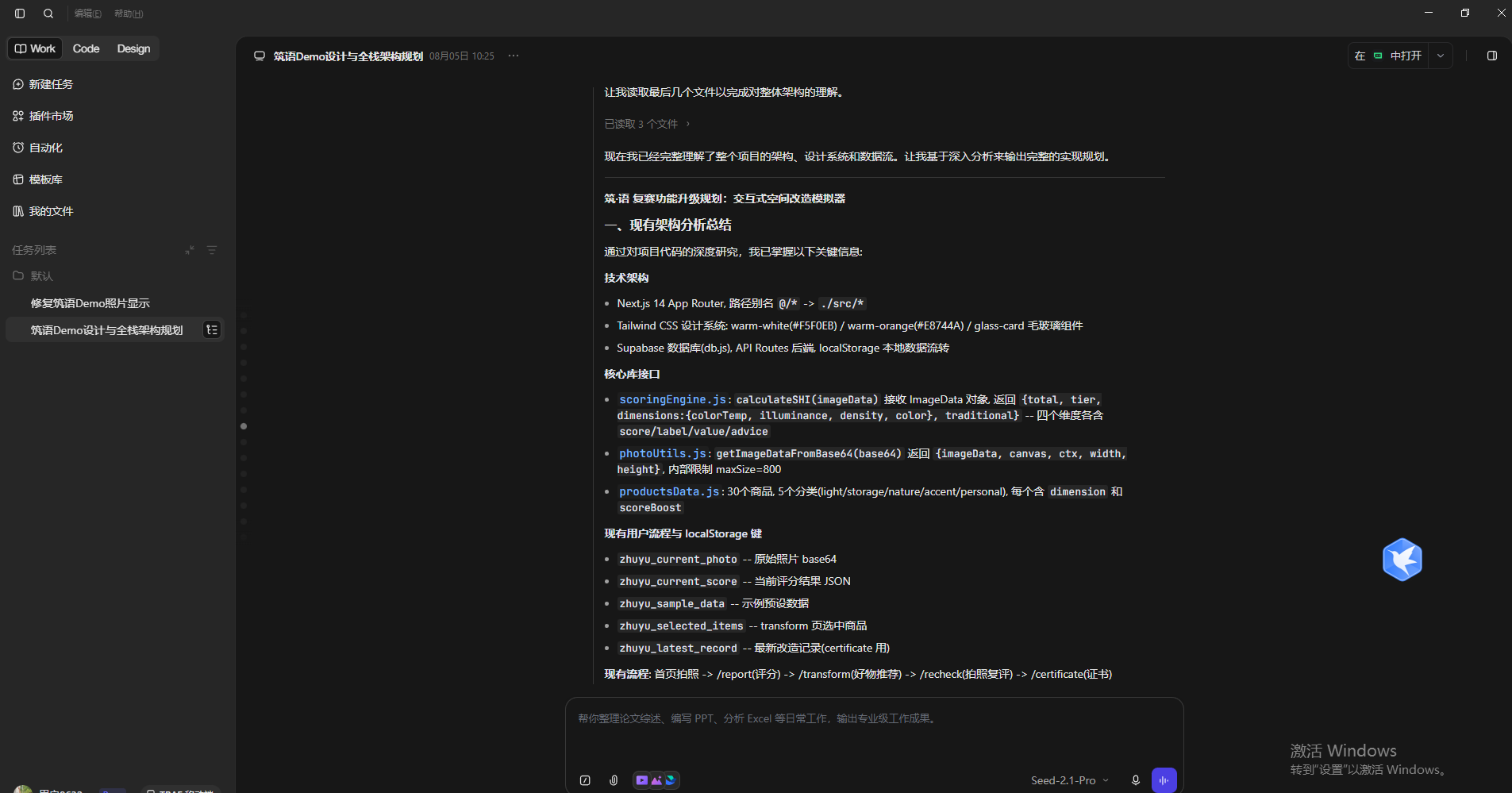Screen dimensions: 1512x793
Task: Toggle the right side panel icon
Action: point(1492,56)
